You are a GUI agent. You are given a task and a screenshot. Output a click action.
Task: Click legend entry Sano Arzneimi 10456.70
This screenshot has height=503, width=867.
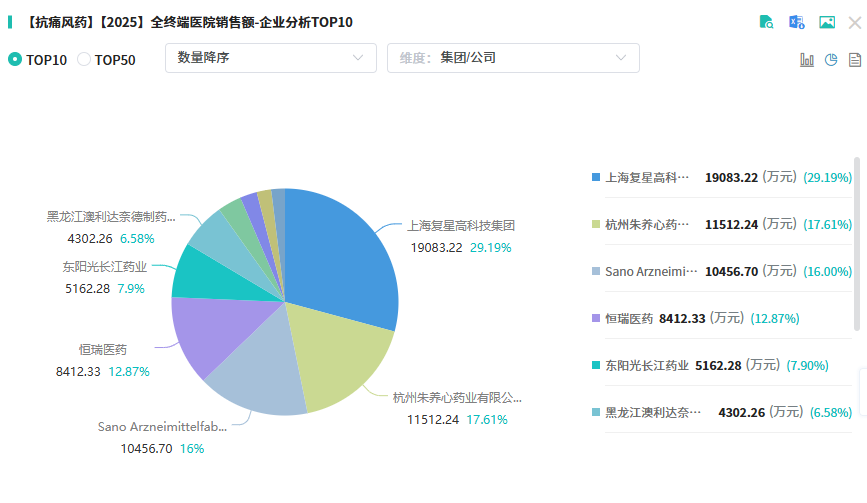pos(722,271)
